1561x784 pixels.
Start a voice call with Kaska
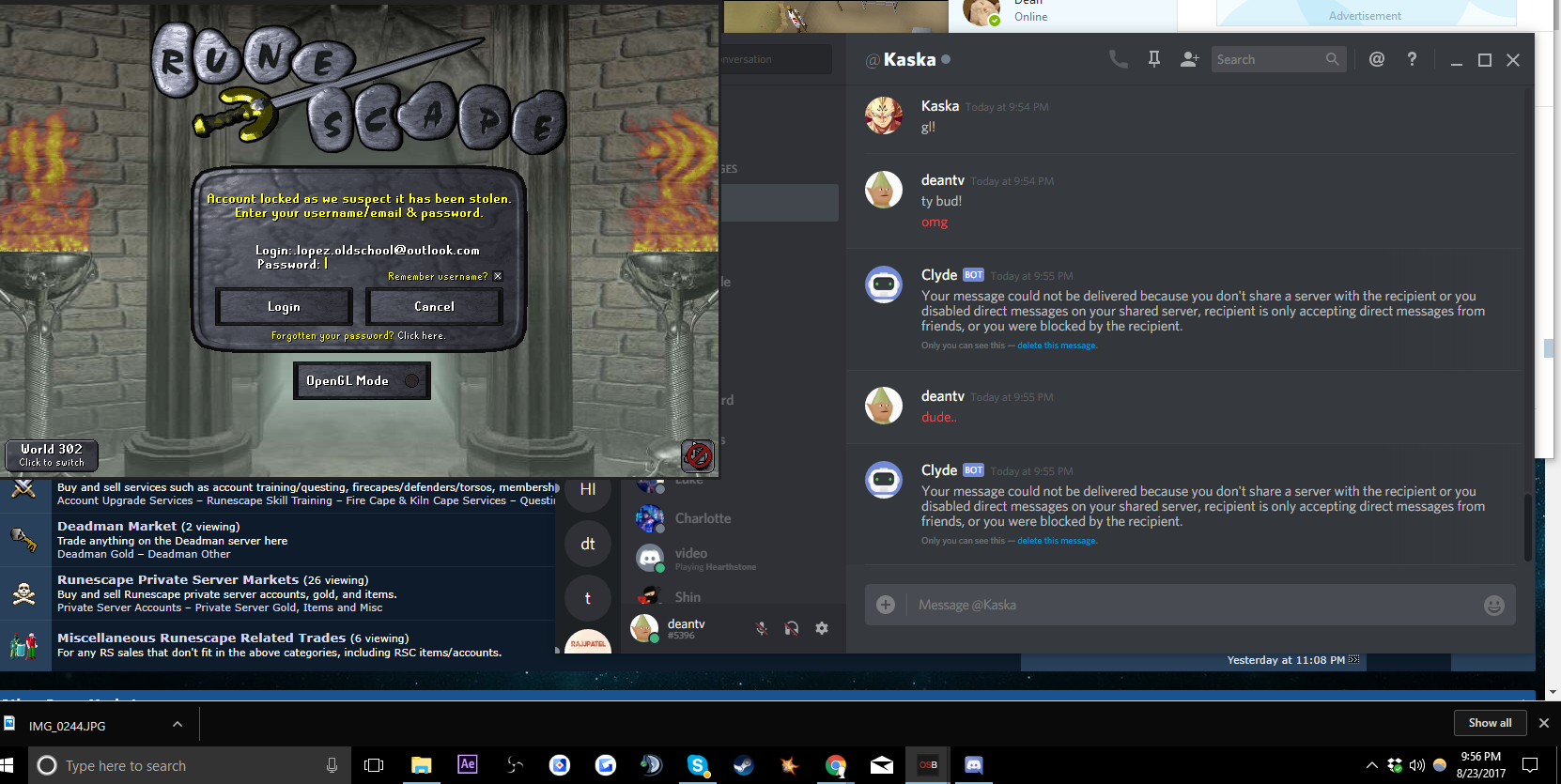1118,59
